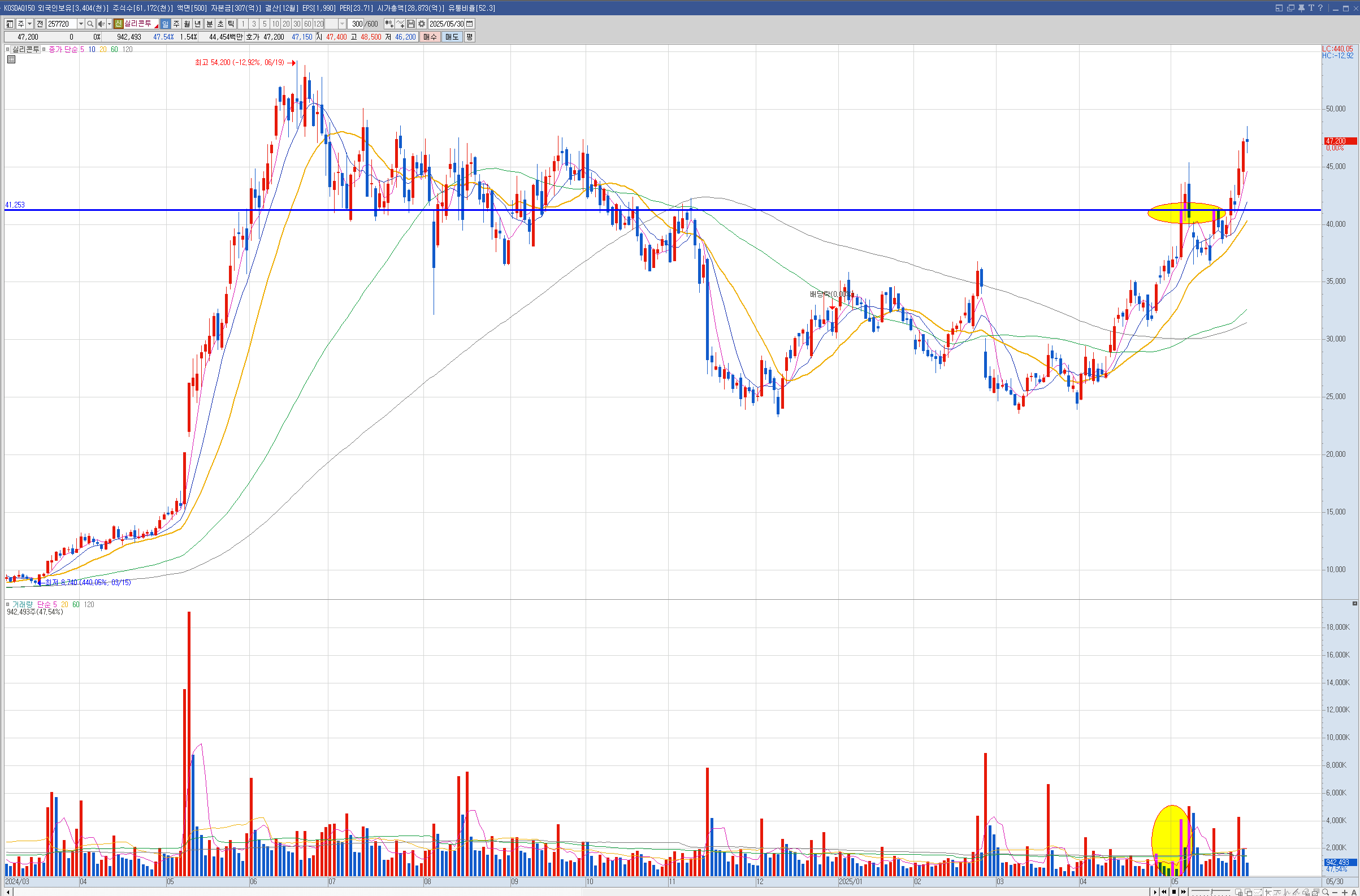Switch chart to monthly 월 period

187,24
